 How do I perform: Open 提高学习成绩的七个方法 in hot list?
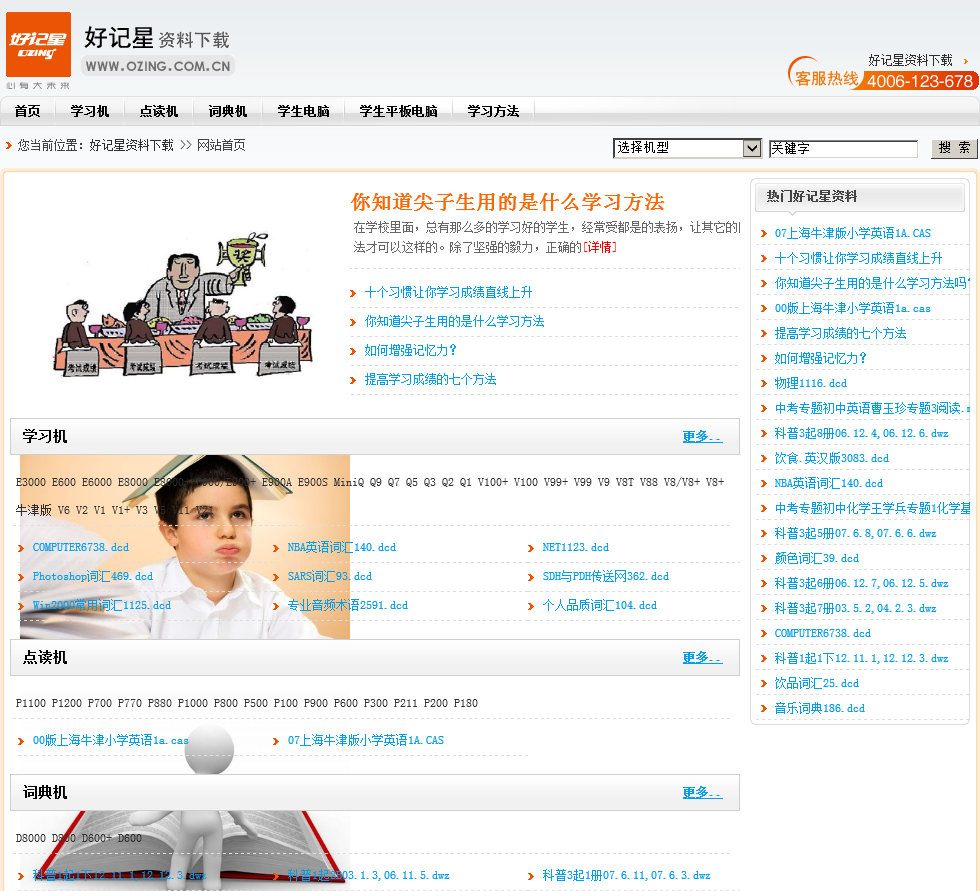840,334
